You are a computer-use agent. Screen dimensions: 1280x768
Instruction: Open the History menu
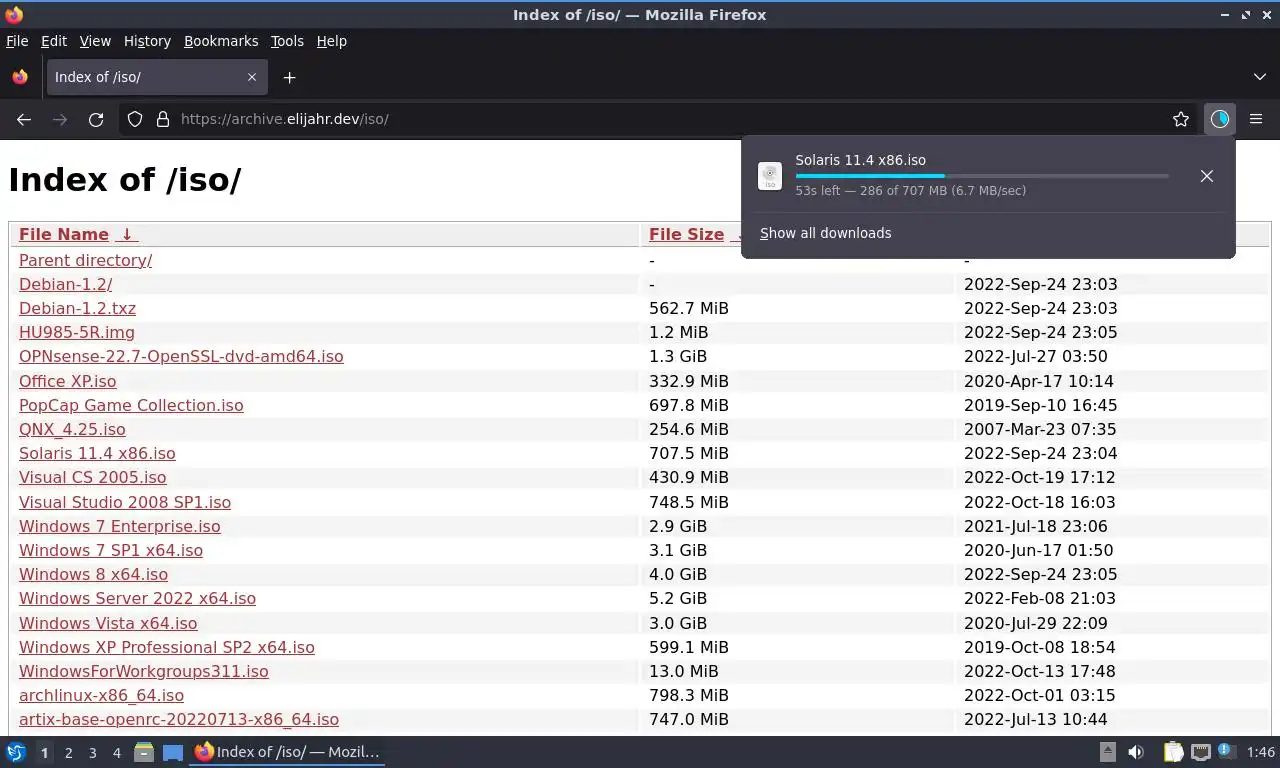coord(147,41)
